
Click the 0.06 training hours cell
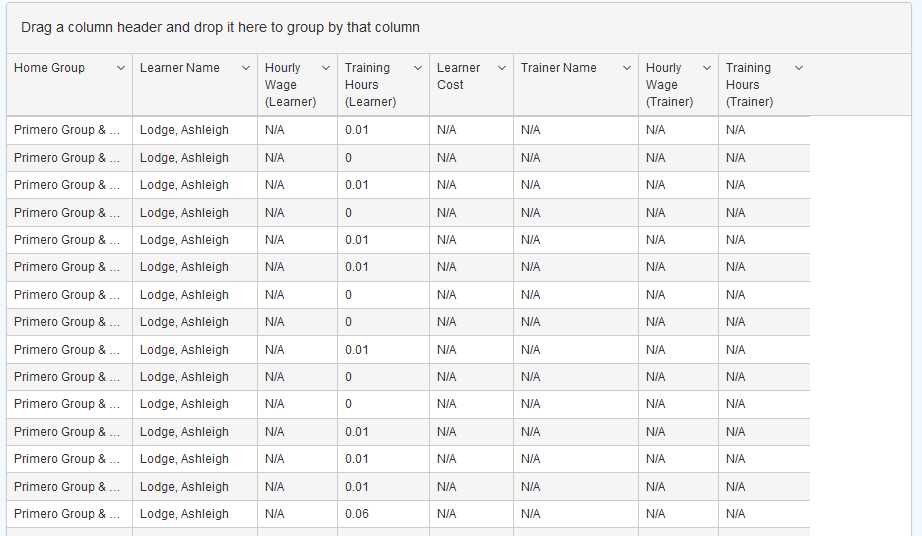pos(356,514)
